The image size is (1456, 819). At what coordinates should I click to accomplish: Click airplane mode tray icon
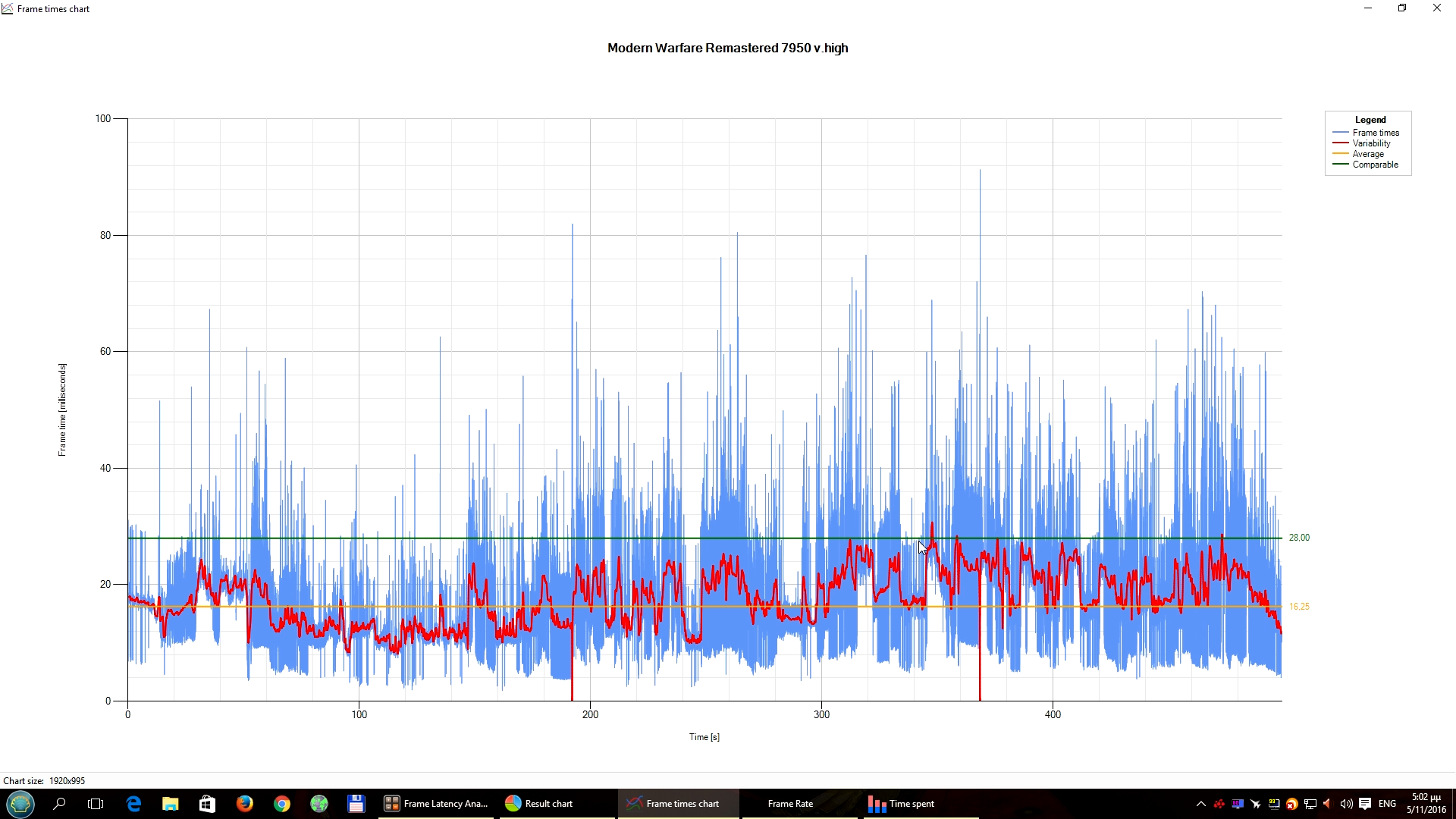click(x=1256, y=804)
